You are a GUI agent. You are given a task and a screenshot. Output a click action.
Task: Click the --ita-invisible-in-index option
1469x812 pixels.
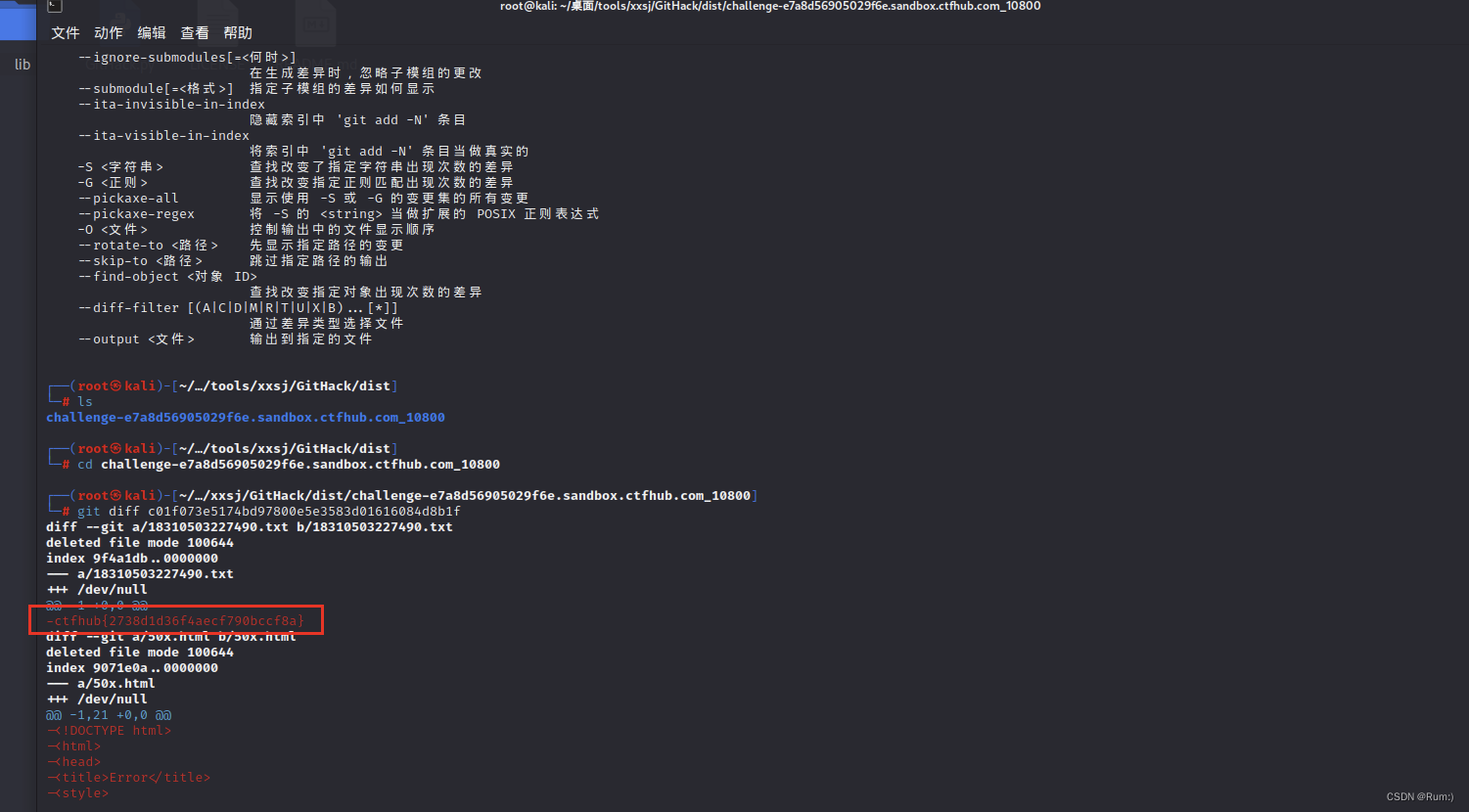171,105
